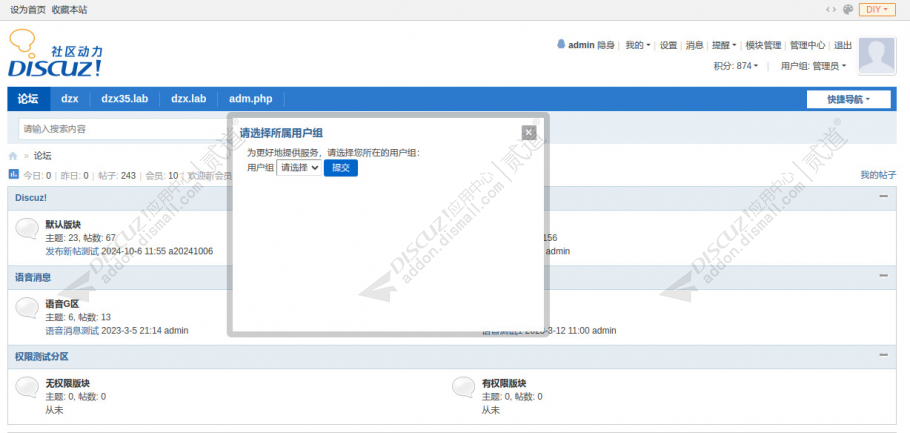Viewport: 910px width, 433px height.
Task: Click the 论坛 breadcrumb link
Action: [42, 156]
